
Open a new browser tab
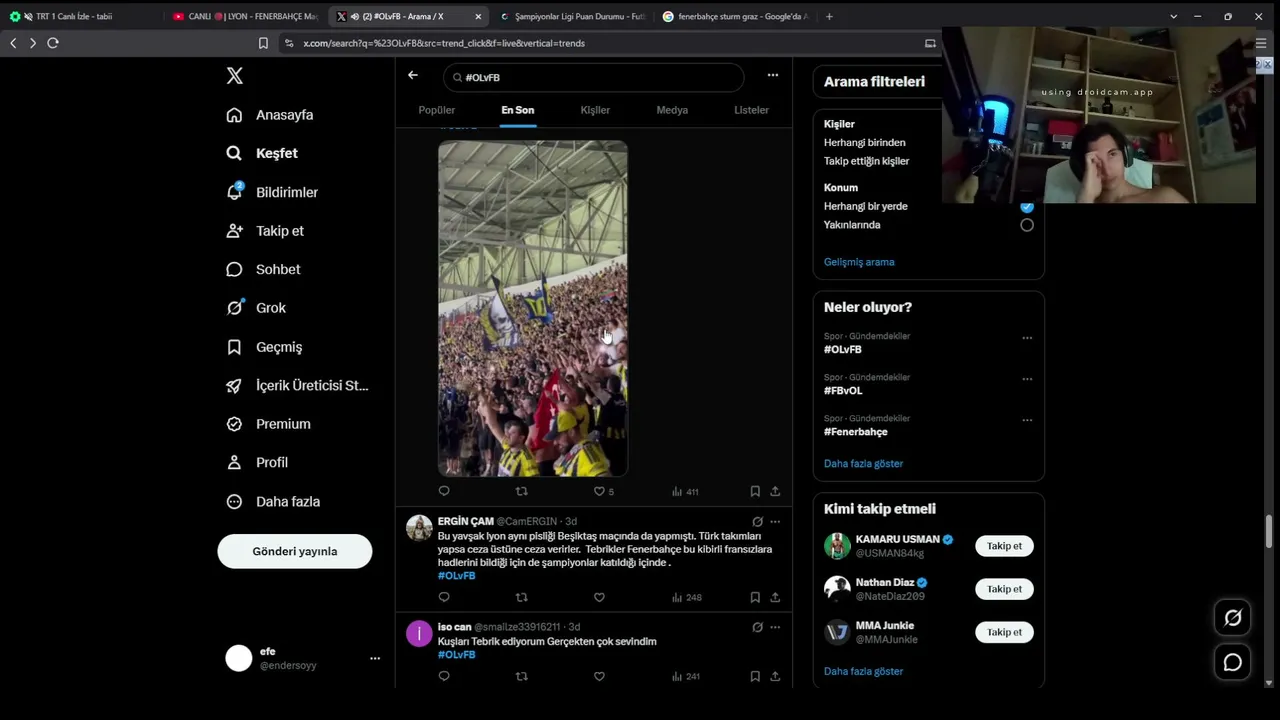(829, 16)
